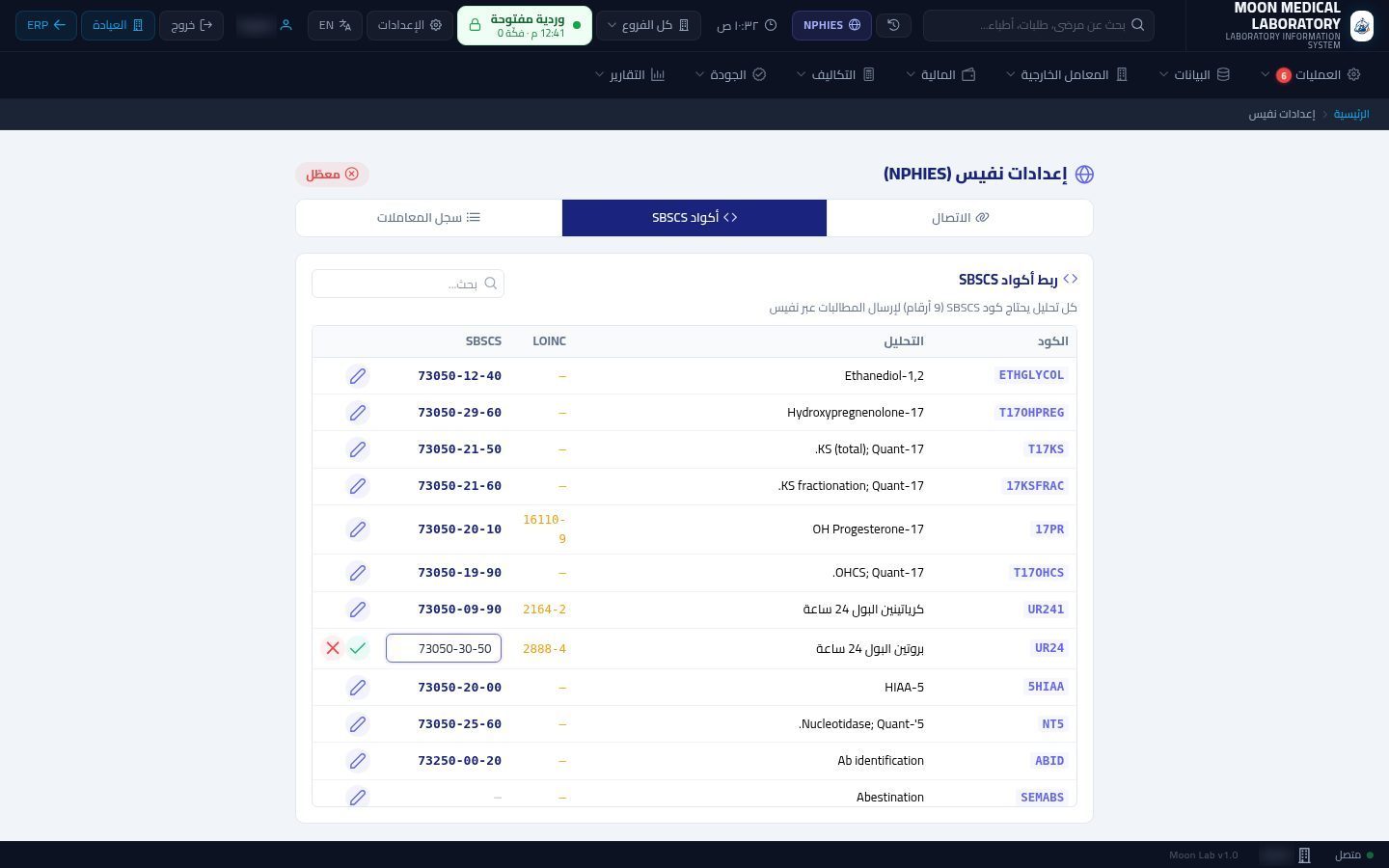1389x868 pixels.
Task: Go to الرئيسية breadcrumb link
Action: [1351, 114]
